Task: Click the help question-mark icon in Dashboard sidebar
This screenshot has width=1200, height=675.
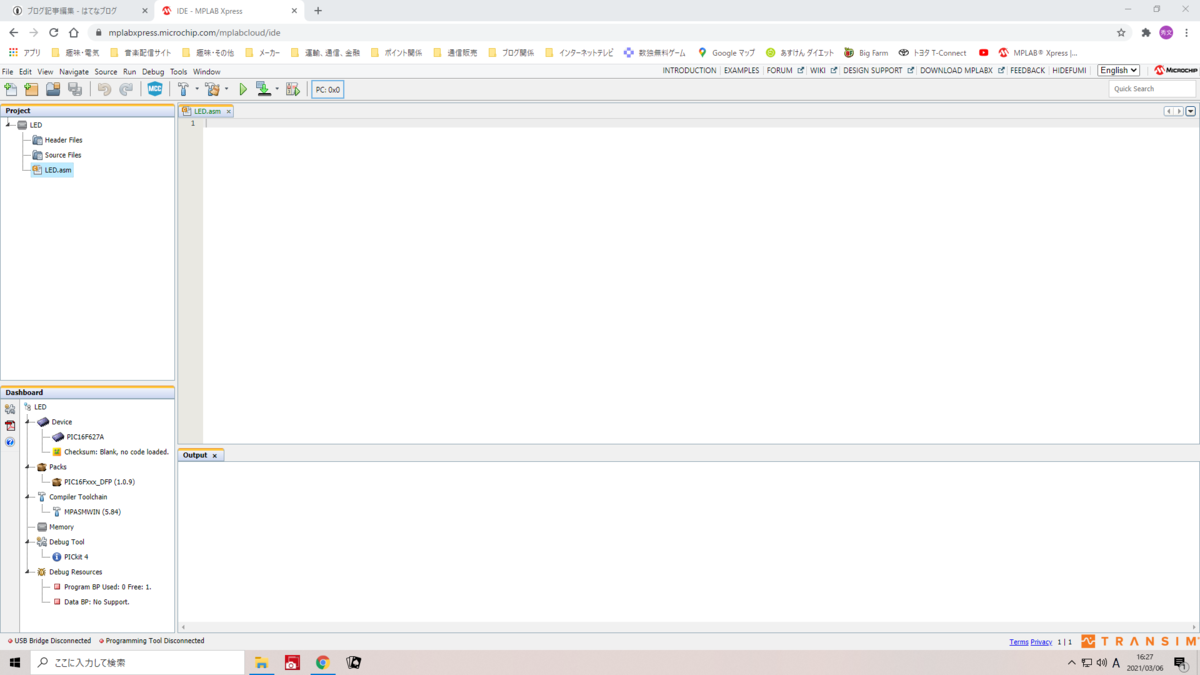Action: tap(9, 442)
